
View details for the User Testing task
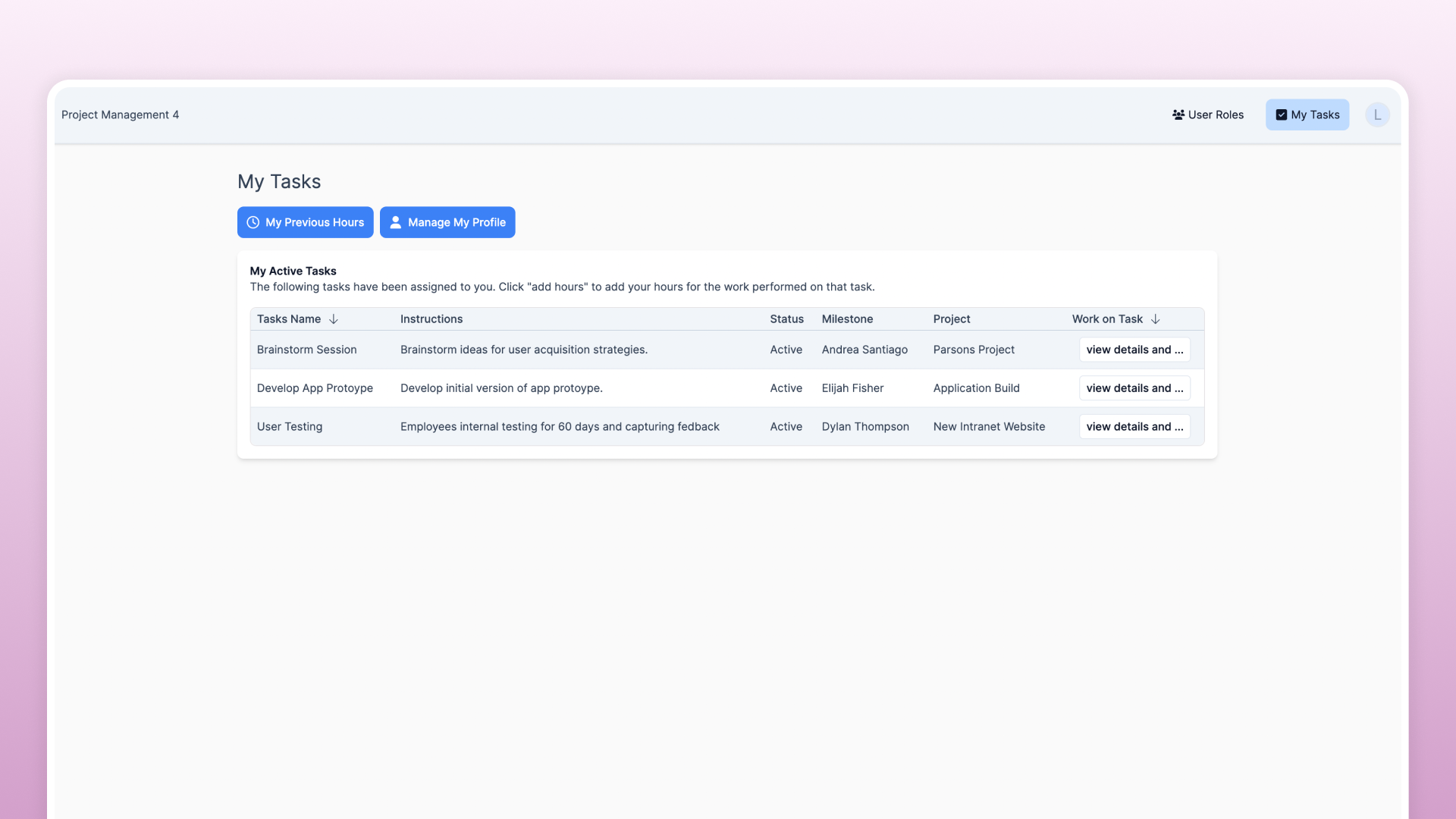[1134, 427]
